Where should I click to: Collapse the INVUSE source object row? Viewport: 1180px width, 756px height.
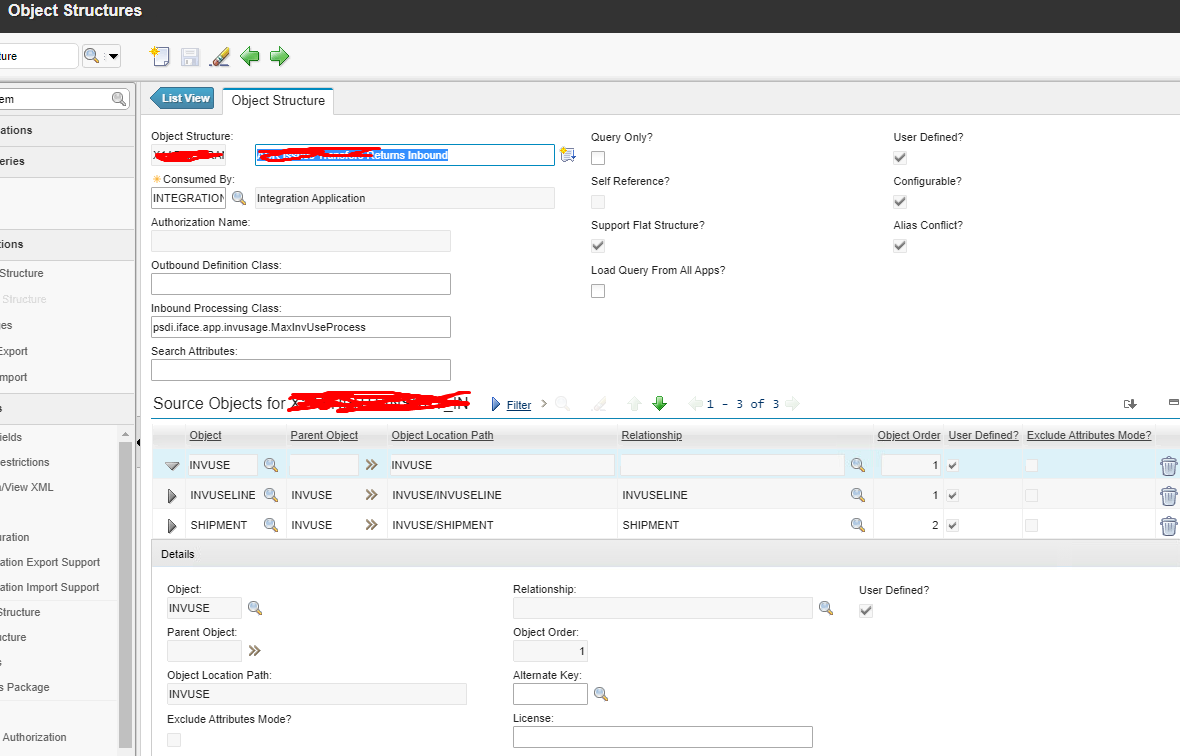[x=170, y=465]
